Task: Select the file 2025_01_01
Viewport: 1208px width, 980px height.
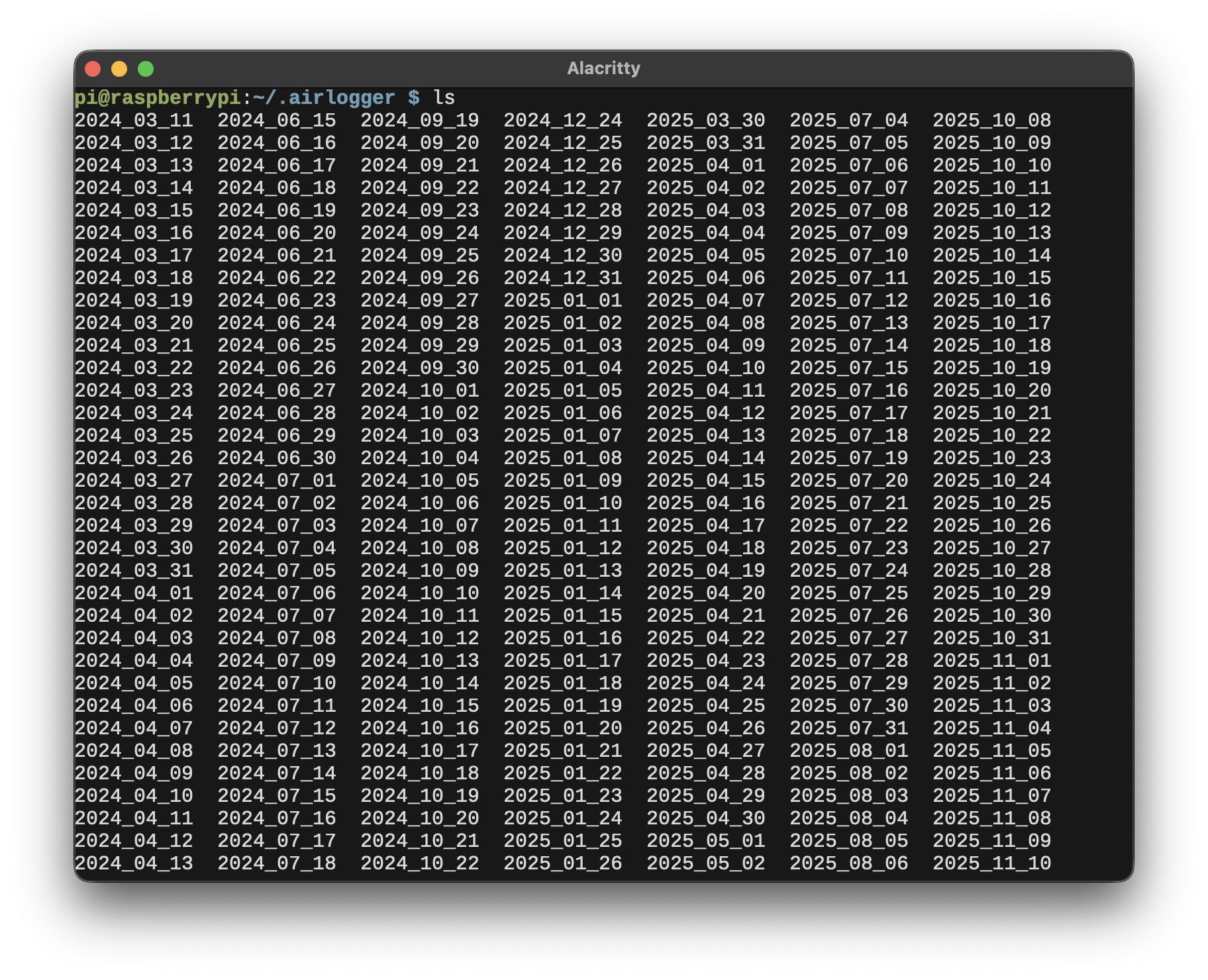Action: 564,301
